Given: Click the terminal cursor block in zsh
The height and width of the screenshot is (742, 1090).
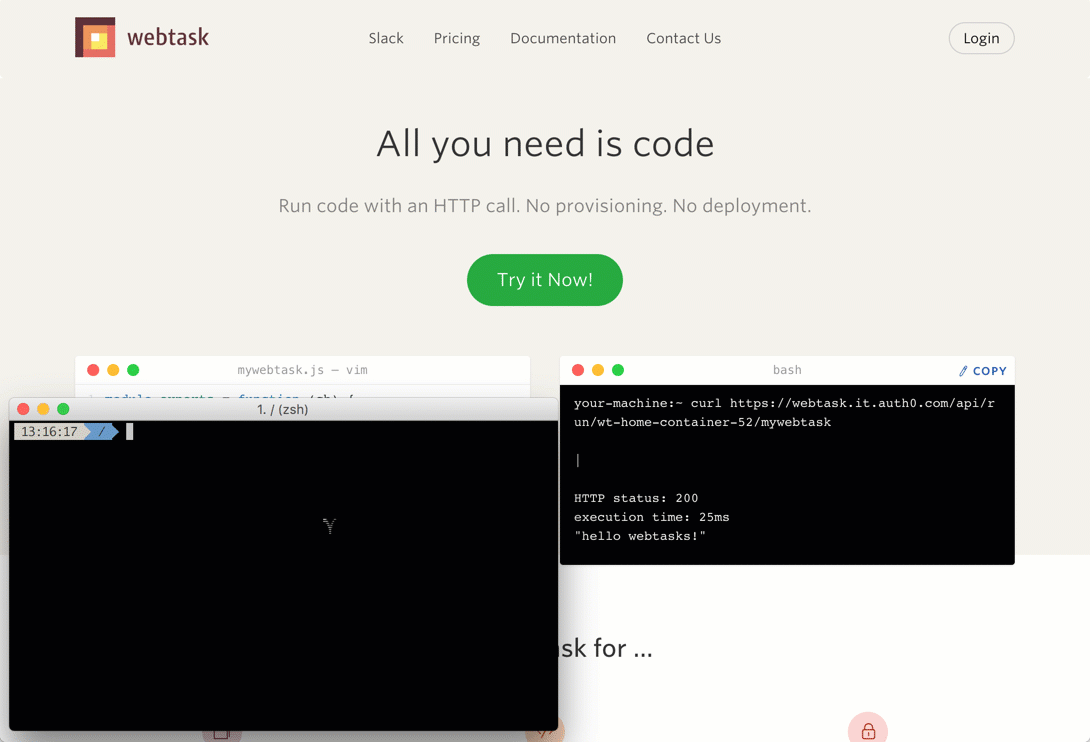Looking at the screenshot, I should (x=129, y=432).
